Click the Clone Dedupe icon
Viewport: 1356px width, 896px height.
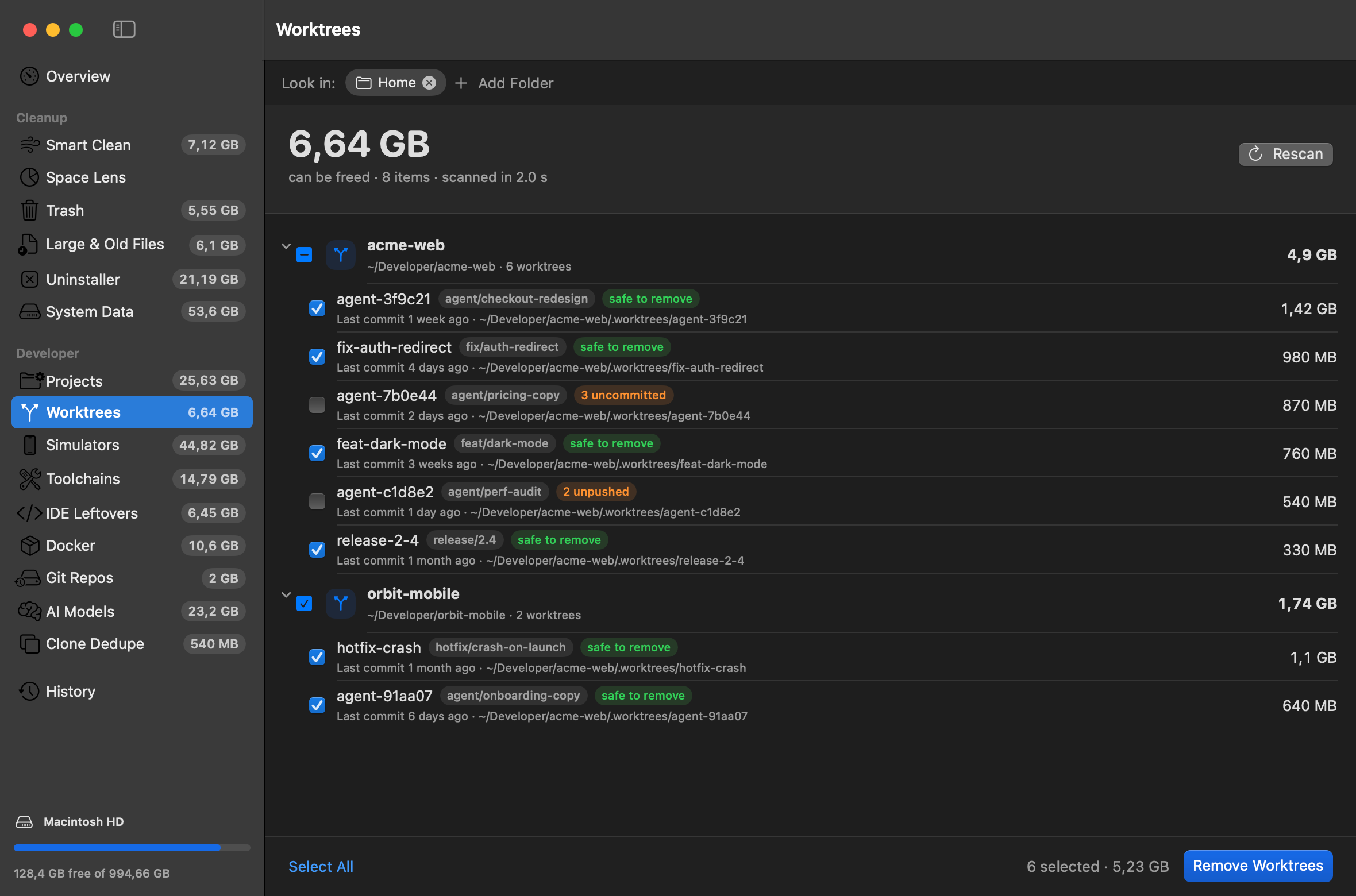pos(29,644)
